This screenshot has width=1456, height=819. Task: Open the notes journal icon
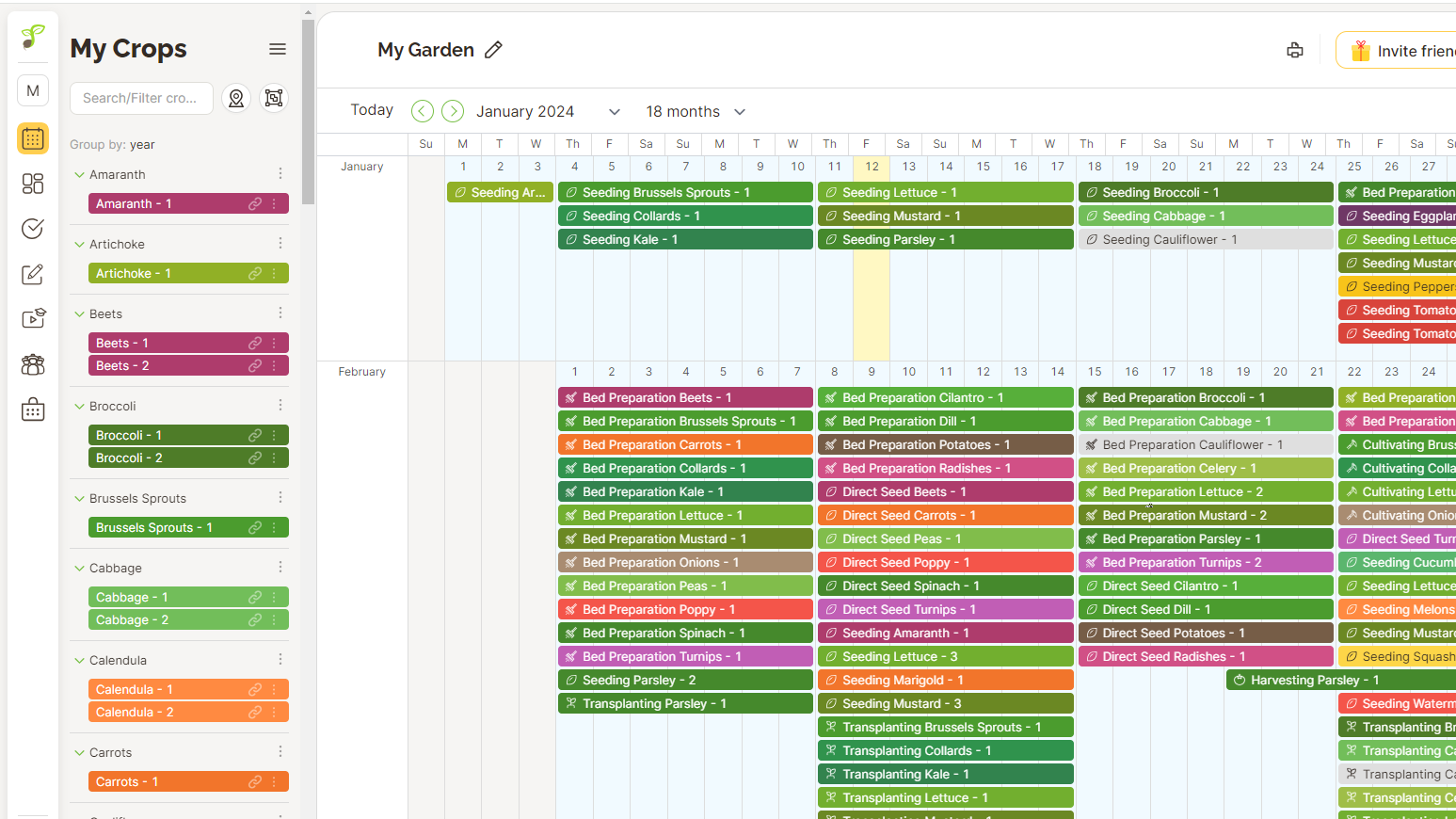click(33, 274)
